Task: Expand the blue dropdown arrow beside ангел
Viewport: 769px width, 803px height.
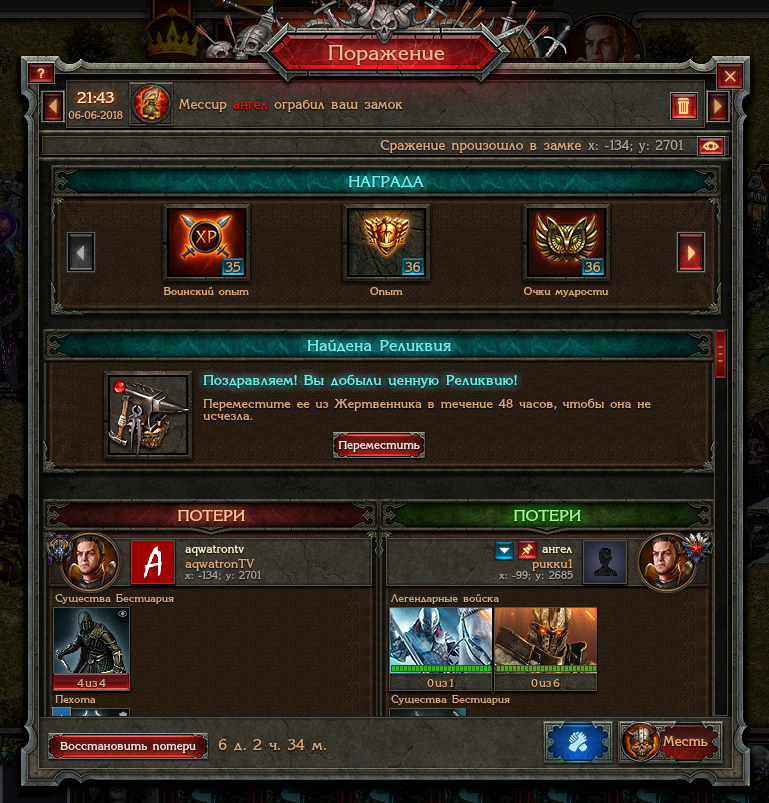Action: (x=504, y=550)
